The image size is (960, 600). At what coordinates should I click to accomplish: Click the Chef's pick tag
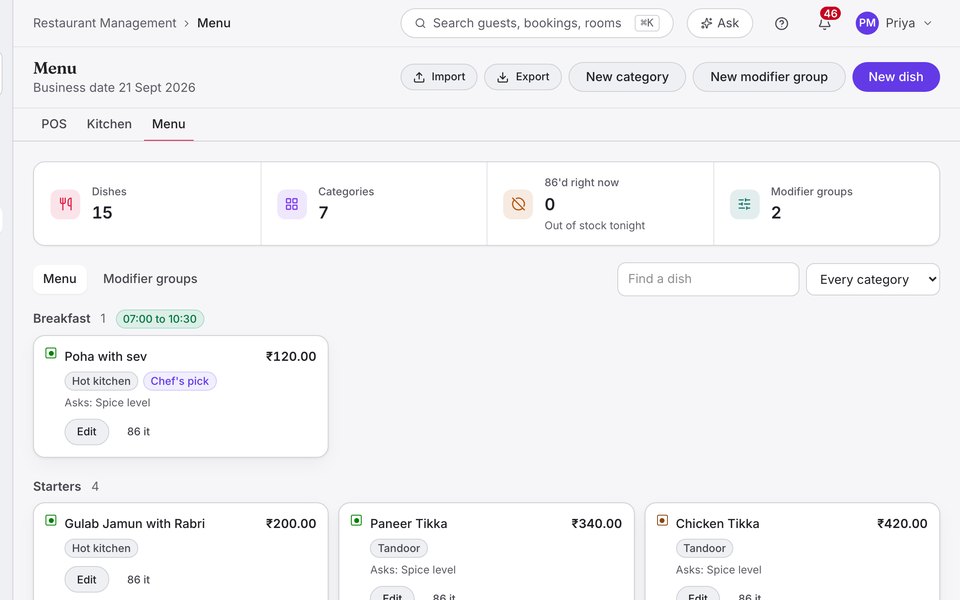click(179, 381)
